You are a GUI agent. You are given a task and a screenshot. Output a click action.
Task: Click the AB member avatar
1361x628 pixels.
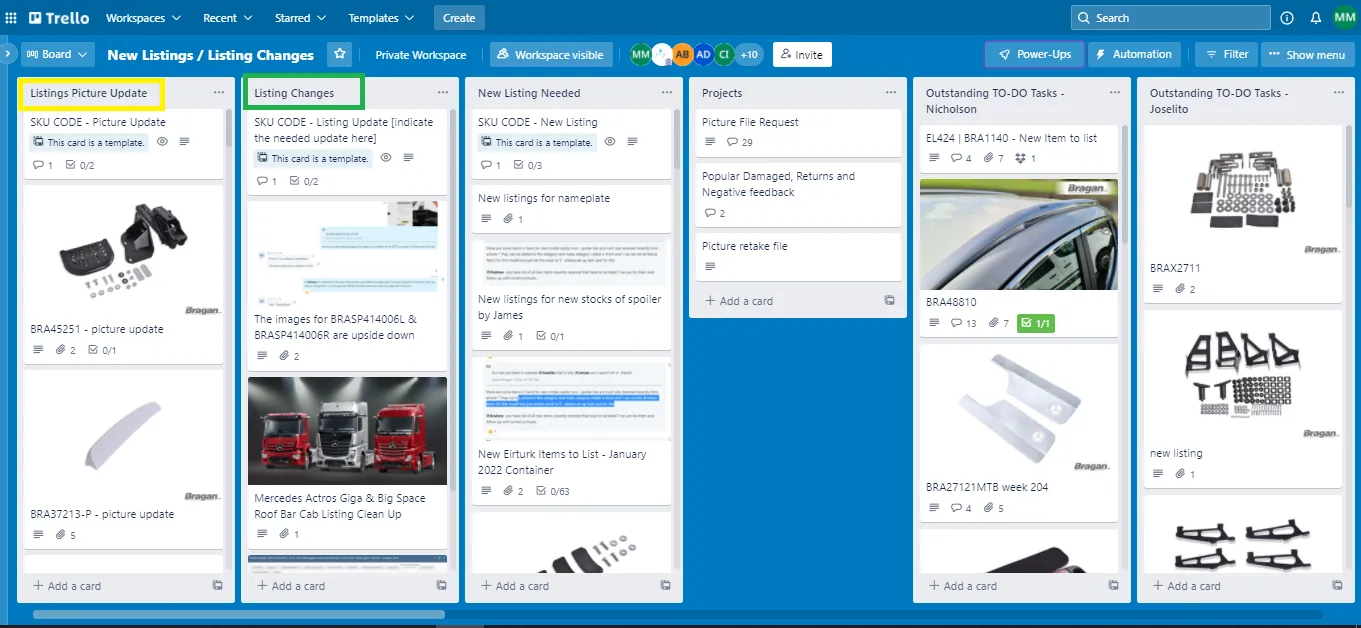[x=683, y=55]
